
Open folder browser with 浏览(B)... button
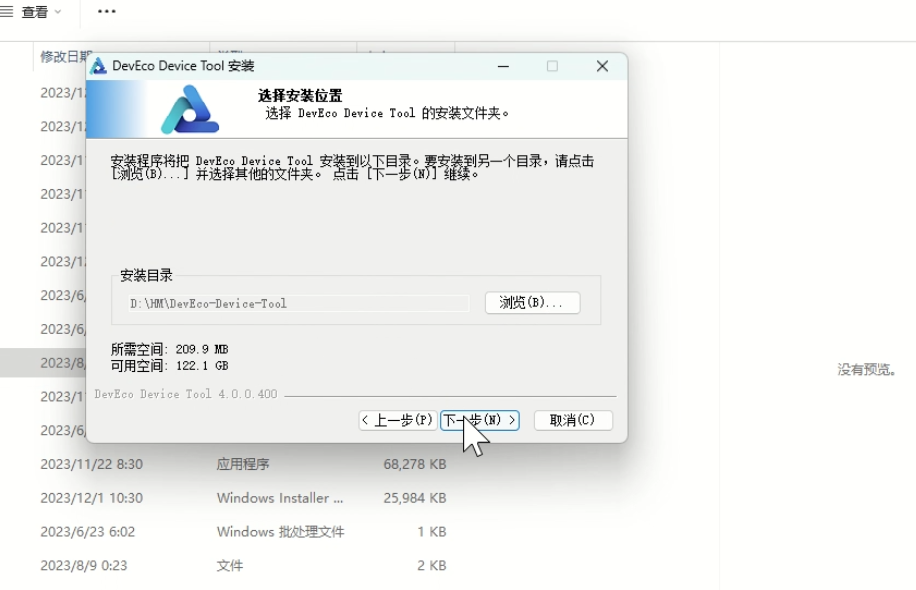click(532, 303)
